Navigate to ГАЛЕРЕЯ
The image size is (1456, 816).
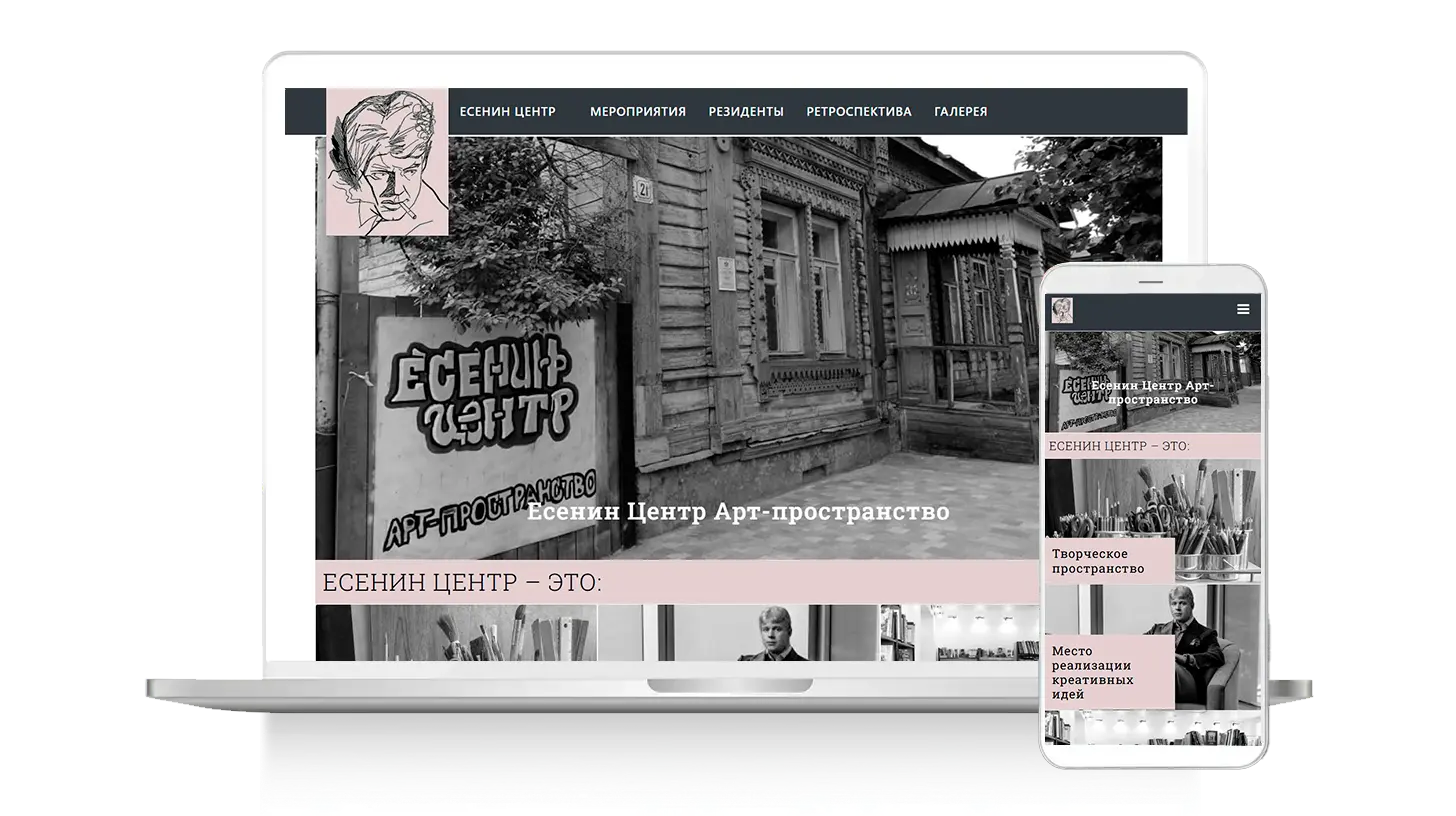click(x=960, y=112)
